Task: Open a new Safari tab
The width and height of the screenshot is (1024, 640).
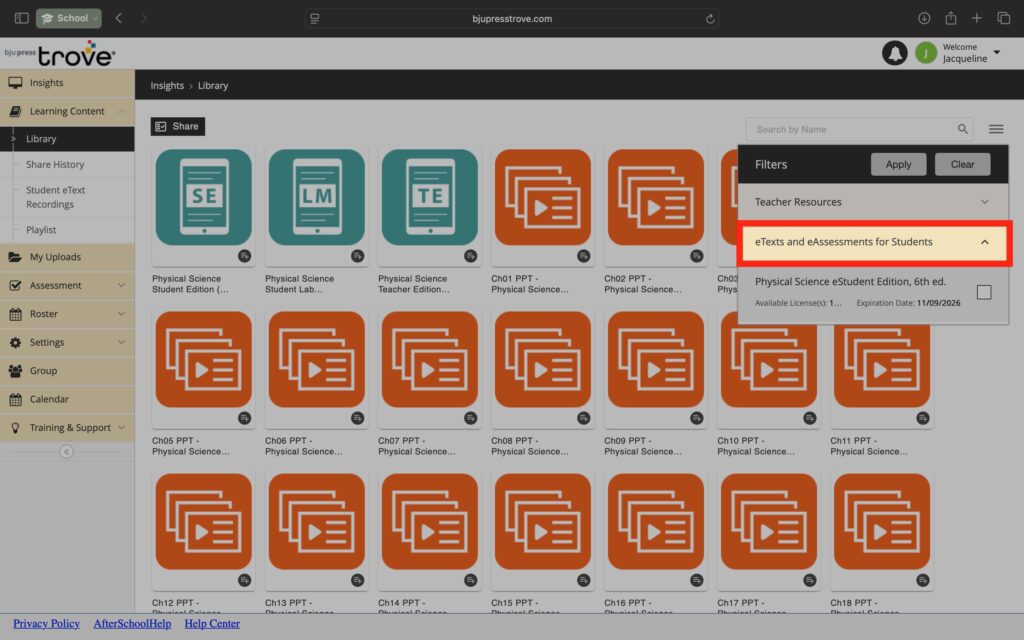Action: [976, 18]
